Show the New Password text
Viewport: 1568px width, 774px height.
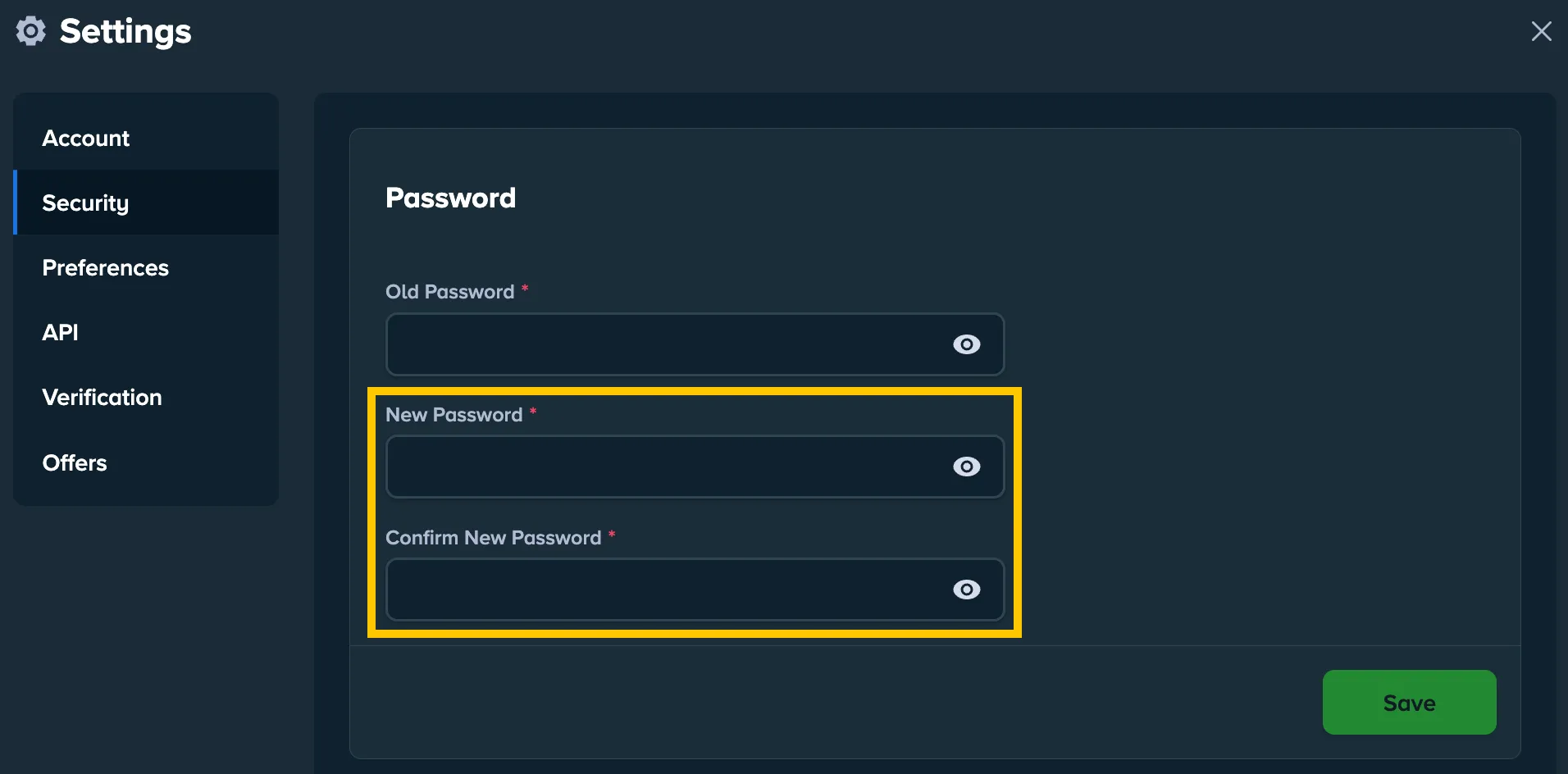pos(967,467)
